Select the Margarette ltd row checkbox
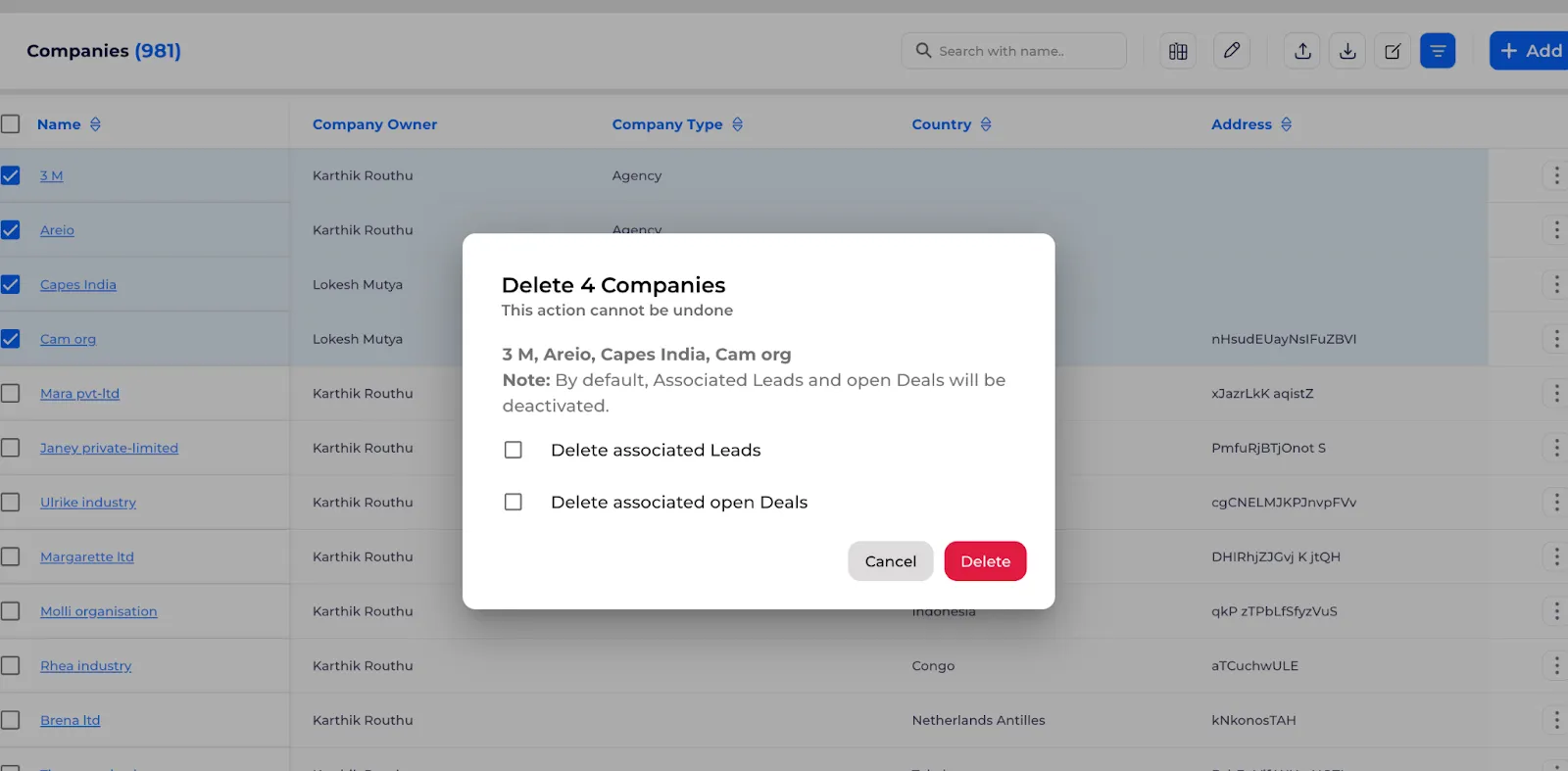1568x771 pixels. pyautogui.click(x=10, y=556)
